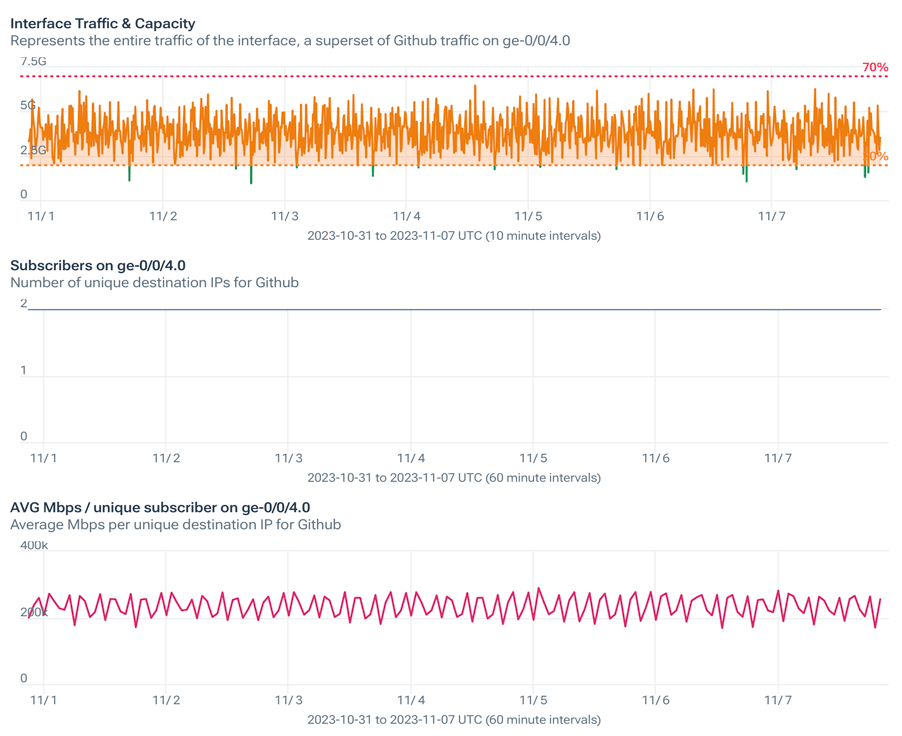Click the 70% label on the right
The height and width of the screenshot is (736, 902).
click(875, 67)
